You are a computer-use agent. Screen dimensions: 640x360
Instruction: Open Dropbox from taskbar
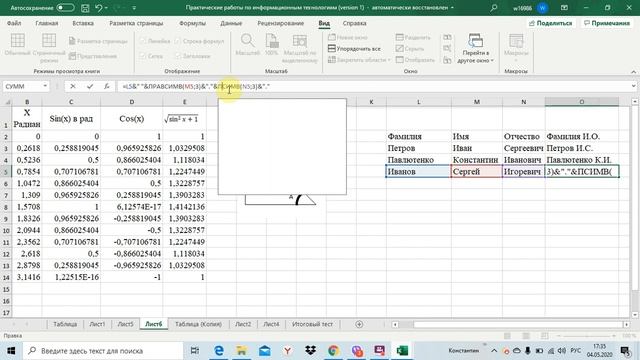click(x=311, y=351)
